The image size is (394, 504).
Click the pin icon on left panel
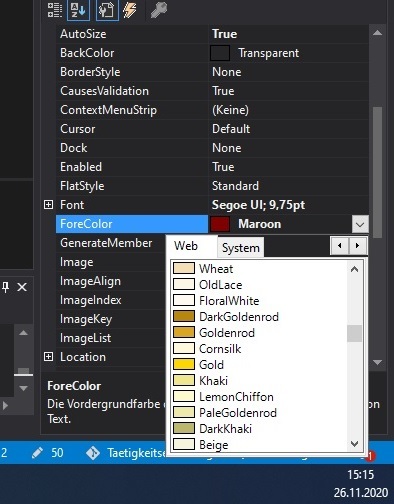[x=6, y=287]
